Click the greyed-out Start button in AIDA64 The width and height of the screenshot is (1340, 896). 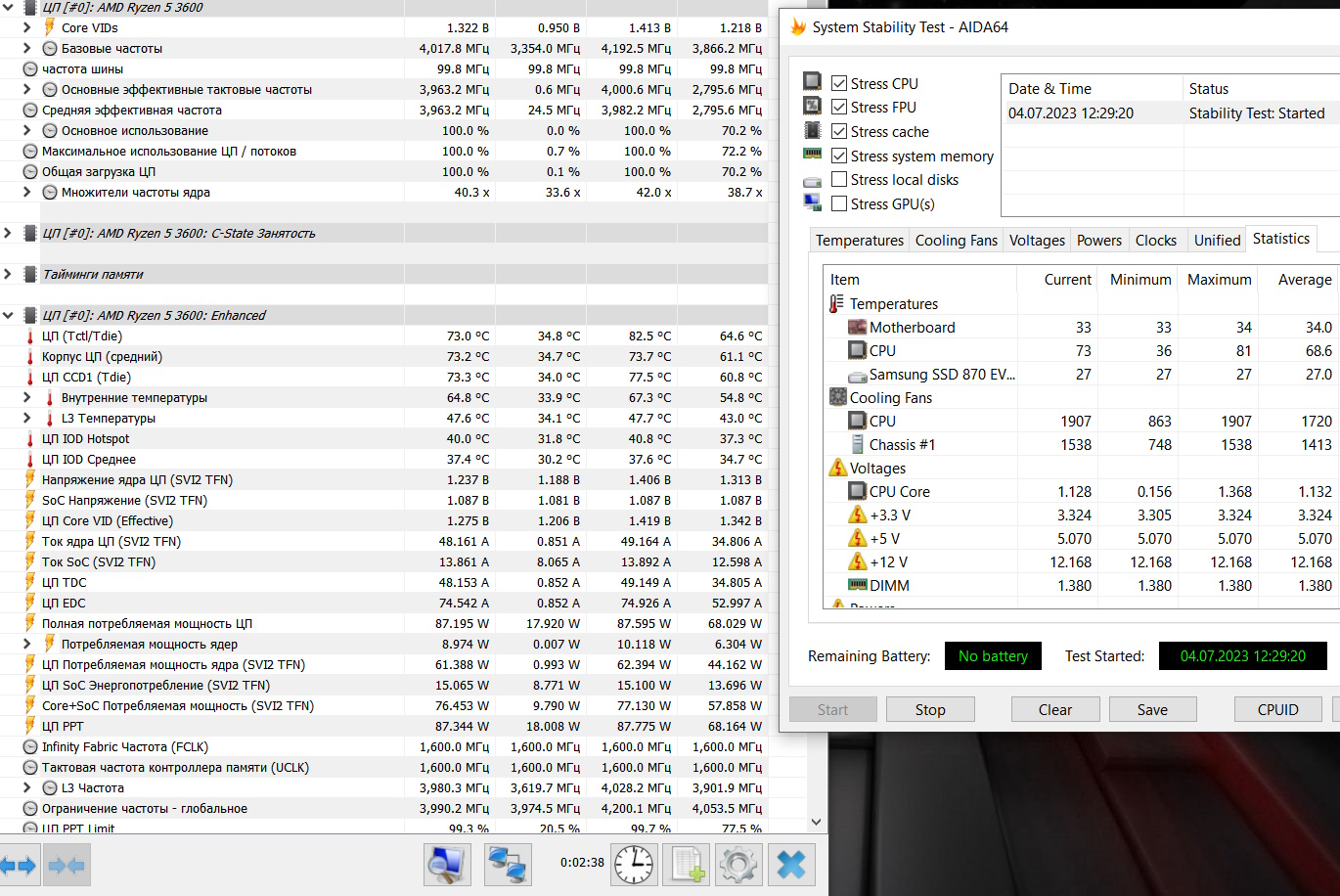(x=833, y=709)
